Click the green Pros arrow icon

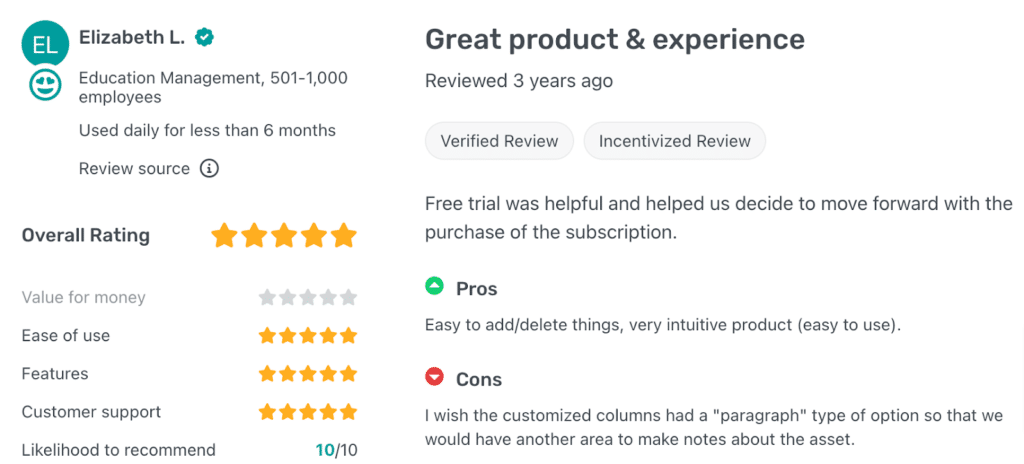pos(434,287)
